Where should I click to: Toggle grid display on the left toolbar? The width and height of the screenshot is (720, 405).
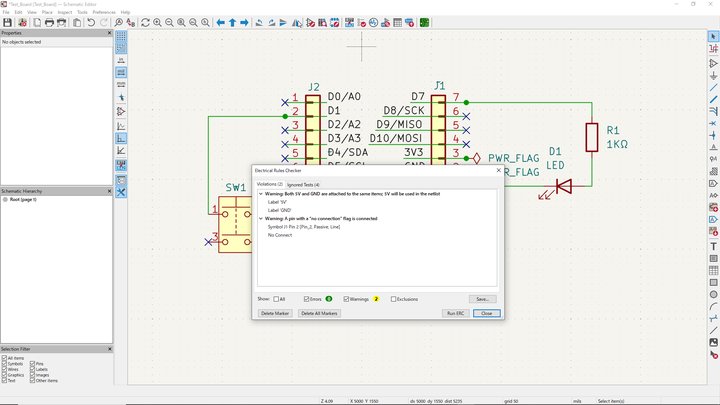[121, 36]
